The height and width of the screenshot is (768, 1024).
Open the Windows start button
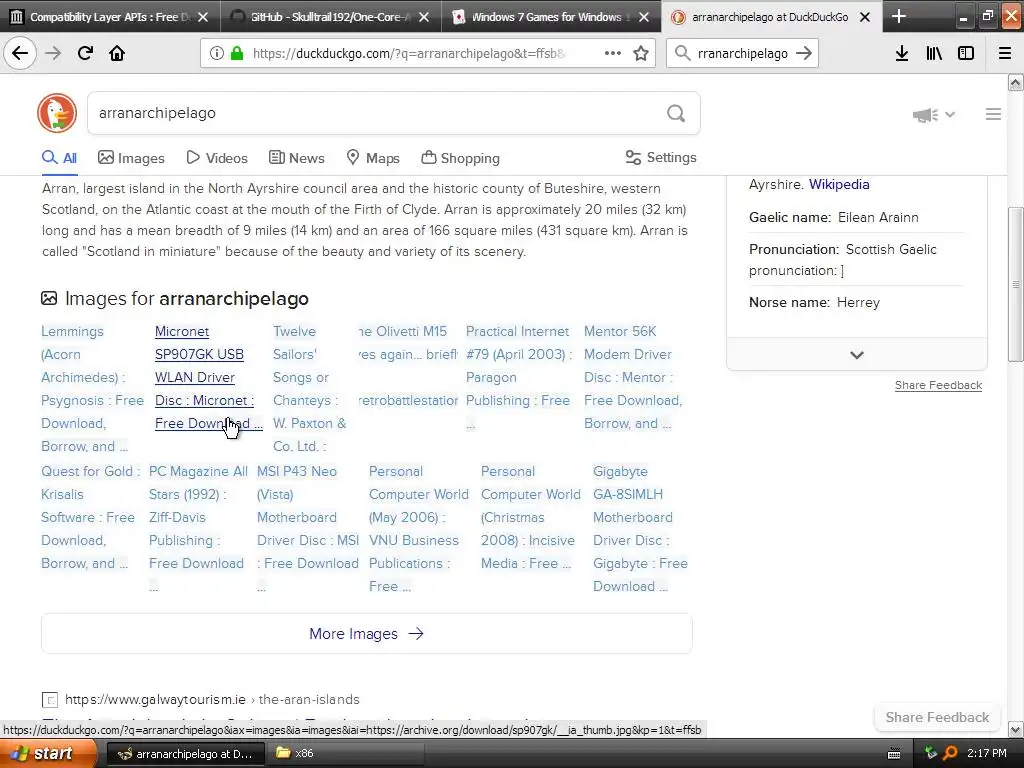pyautogui.click(x=48, y=754)
